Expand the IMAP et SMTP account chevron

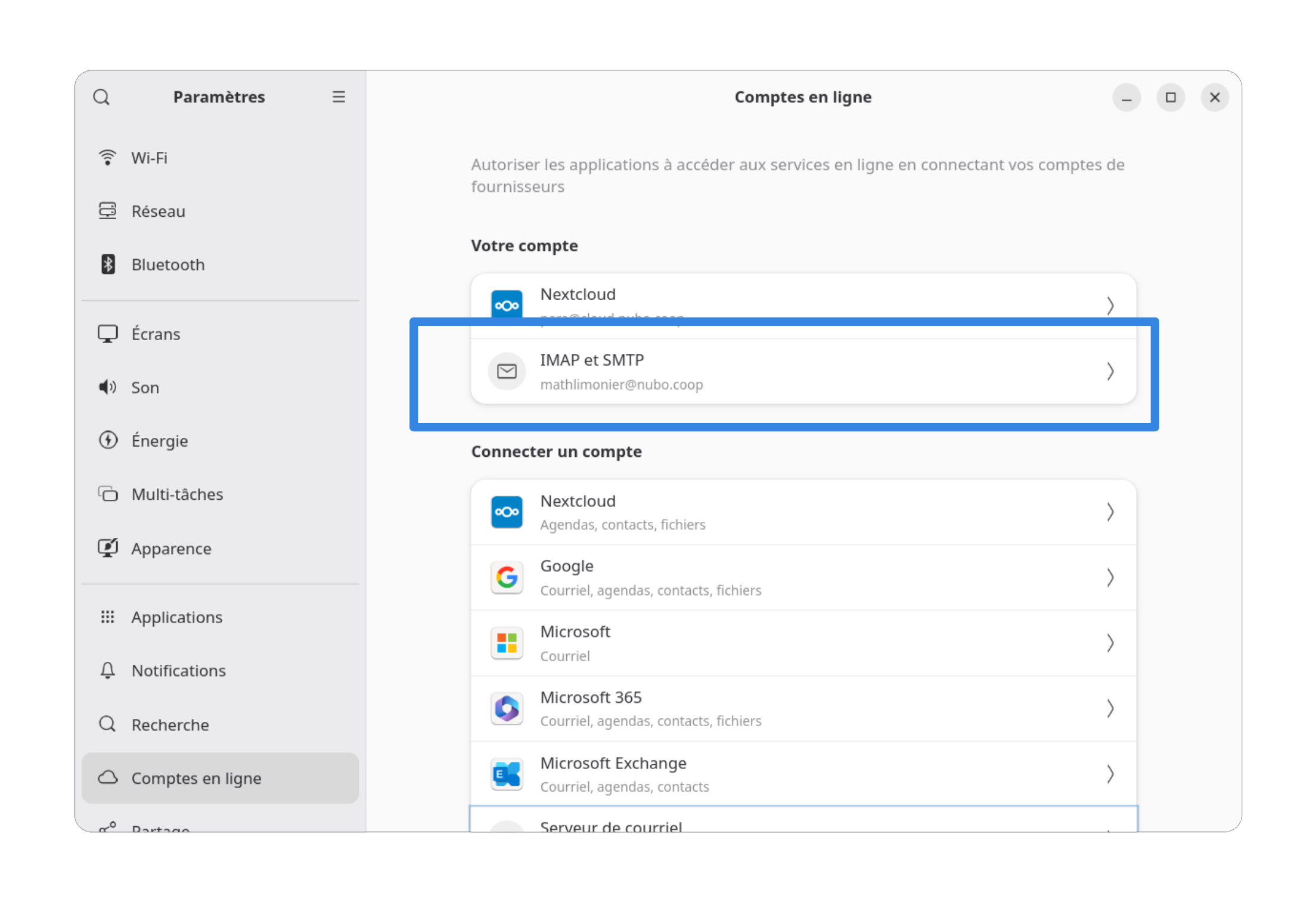1110,371
